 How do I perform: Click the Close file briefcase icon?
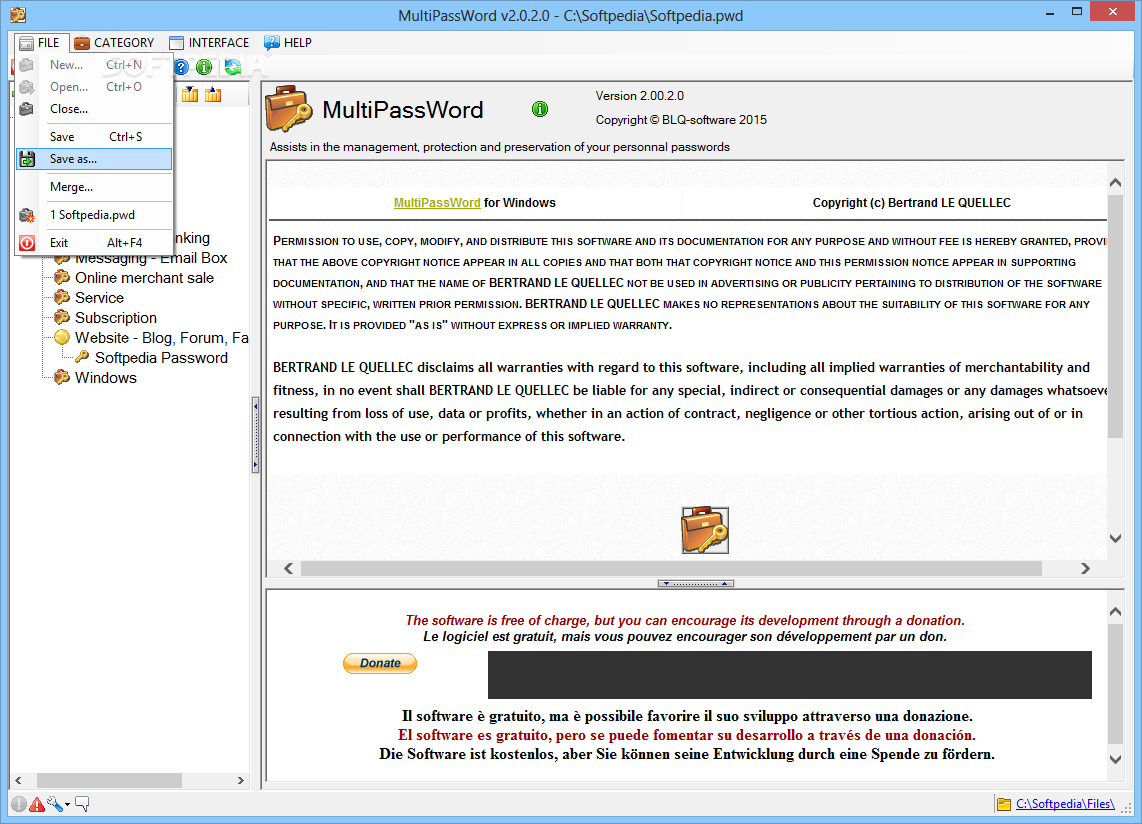click(27, 109)
